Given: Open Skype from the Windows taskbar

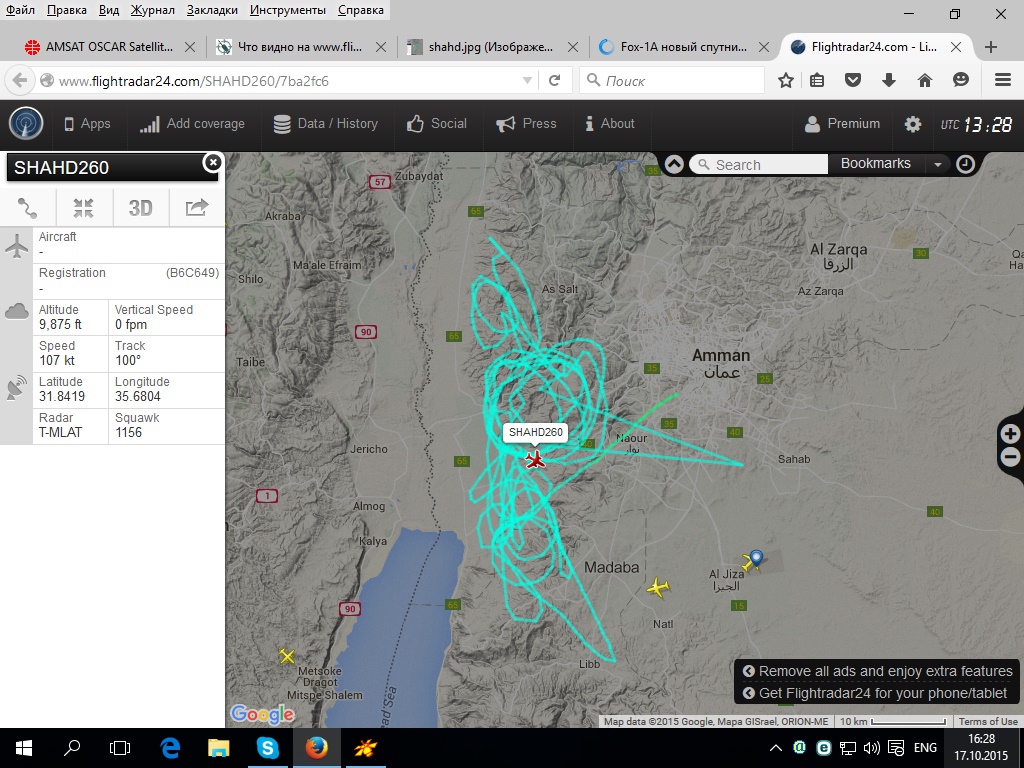Looking at the screenshot, I should [267, 747].
